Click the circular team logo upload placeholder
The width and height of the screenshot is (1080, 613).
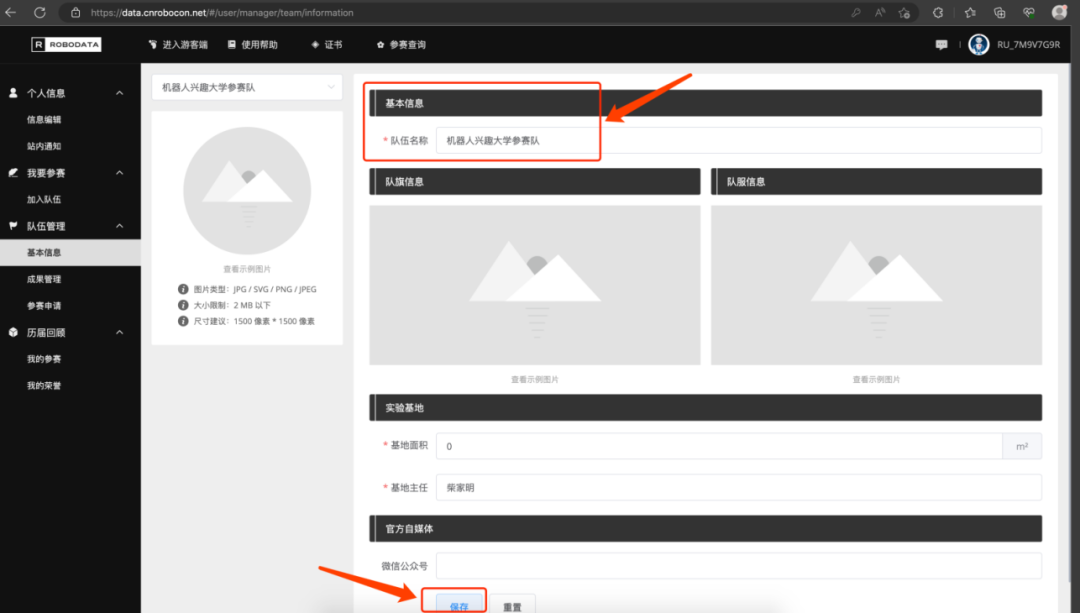tap(247, 191)
